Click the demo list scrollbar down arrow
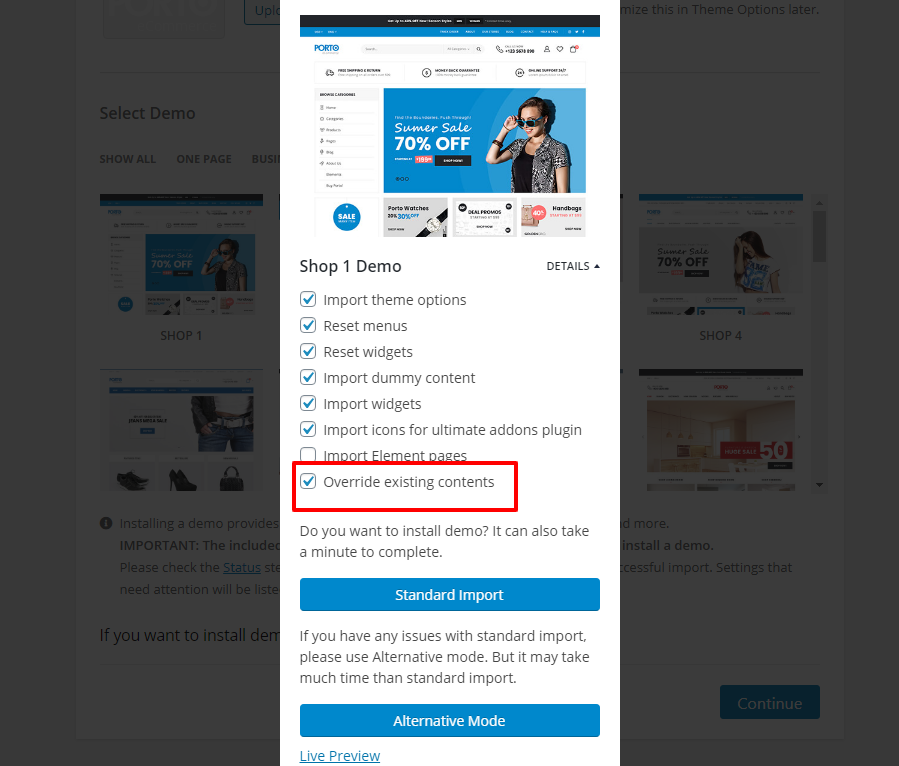 [x=819, y=485]
